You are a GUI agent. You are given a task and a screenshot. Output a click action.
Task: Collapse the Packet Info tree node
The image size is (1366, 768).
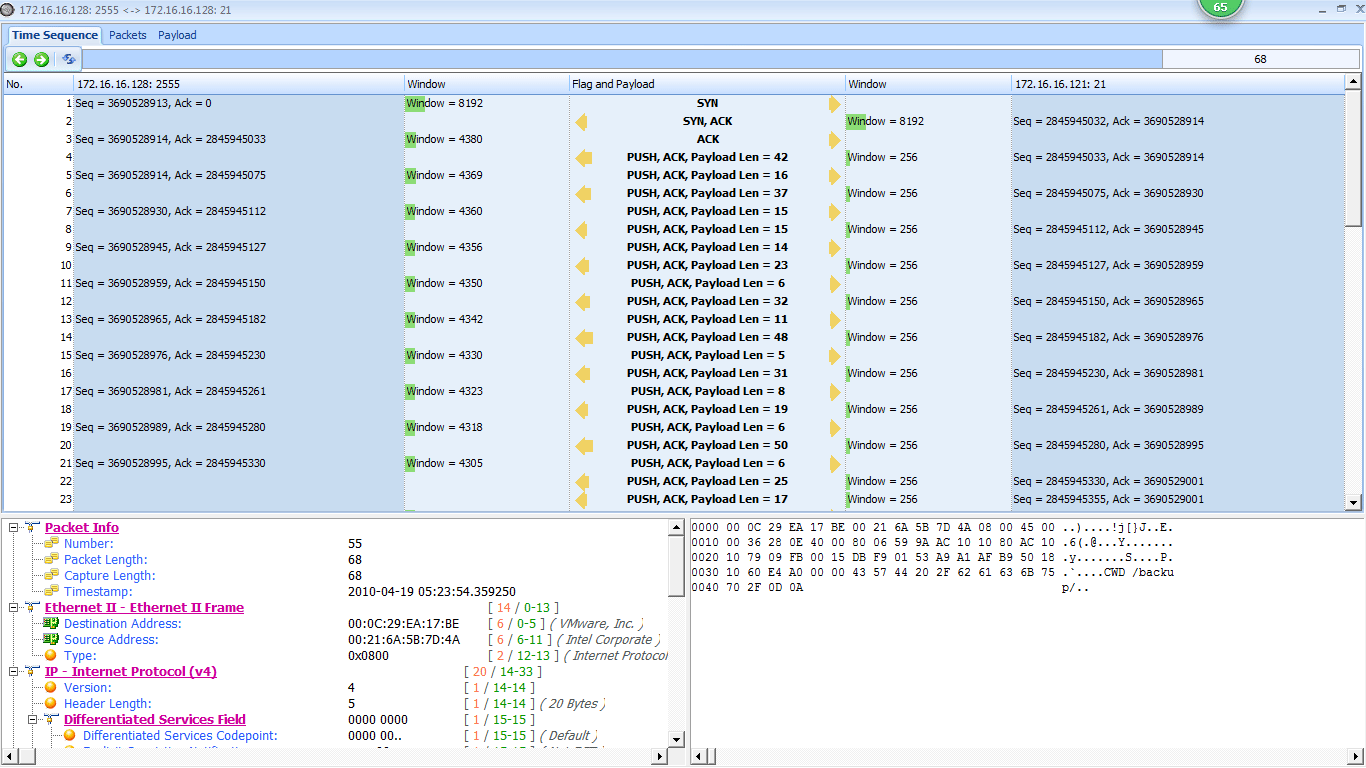pyautogui.click(x=13, y=527)
